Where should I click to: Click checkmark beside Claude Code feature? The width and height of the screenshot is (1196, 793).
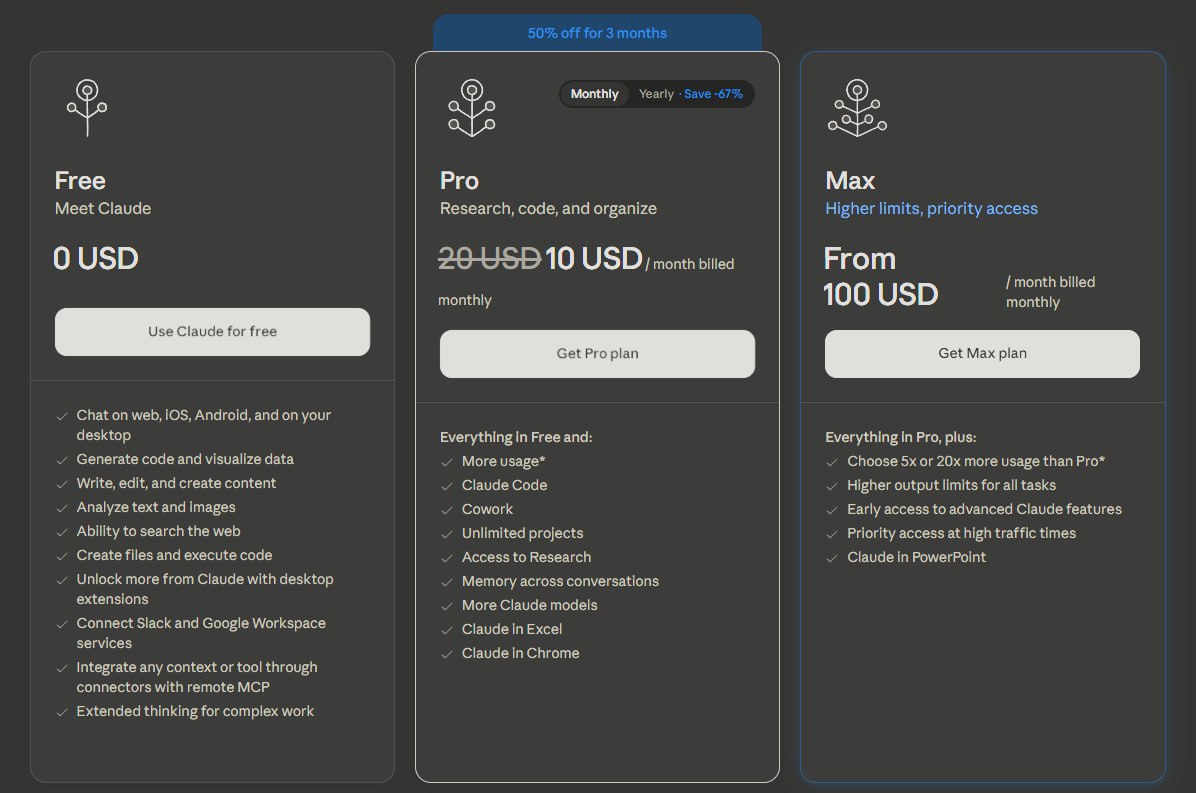(x=447, y=486)
